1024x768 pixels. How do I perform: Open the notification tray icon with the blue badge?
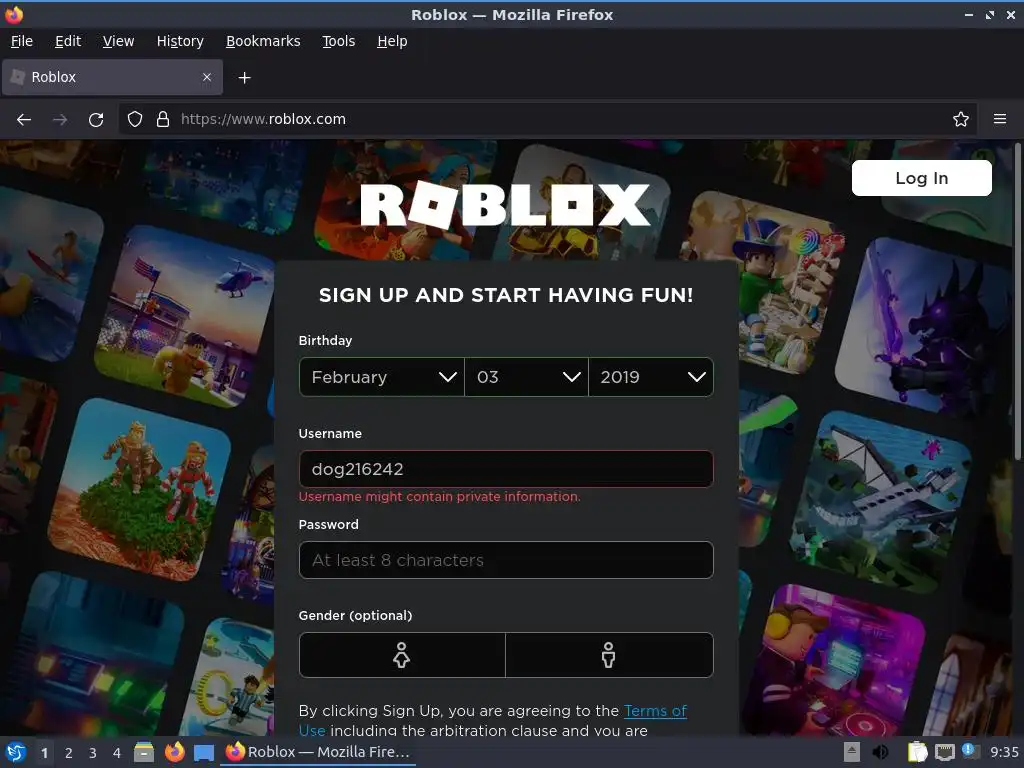[x=970, y=751]
